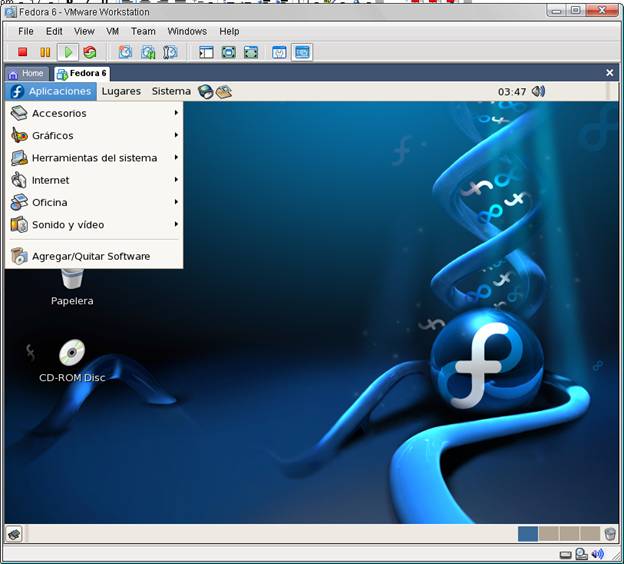The height and width of the screenshot is (564, 624).
Task: Click the console view toolbar icon
Action: click(302, 52)
